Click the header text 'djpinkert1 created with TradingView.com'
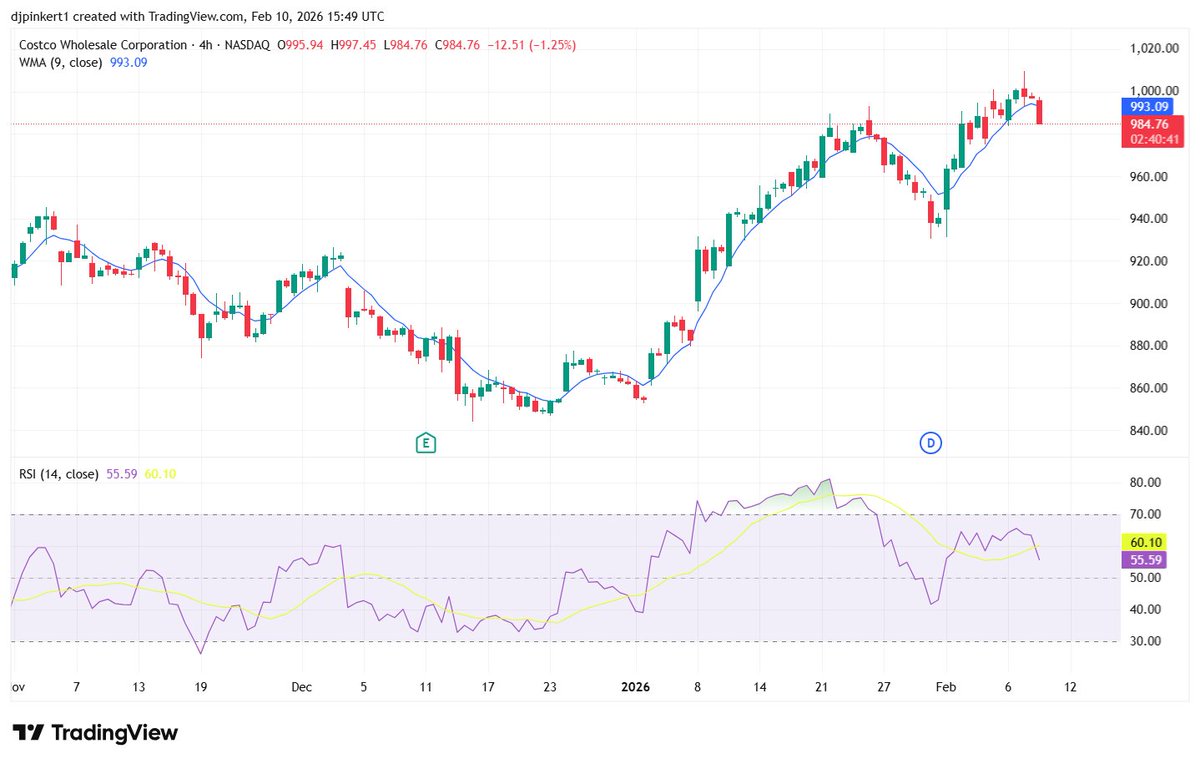 coord(126,17)
